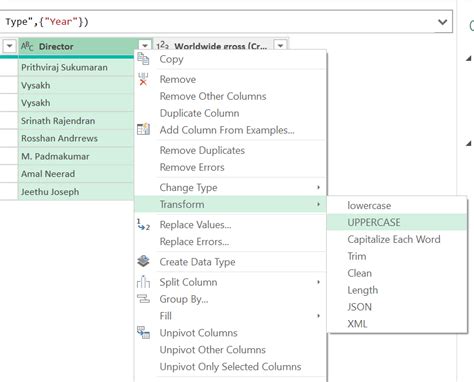Click the Unpivot Columns icon
The image size is (474, 382).
click(x=143, y=332)
